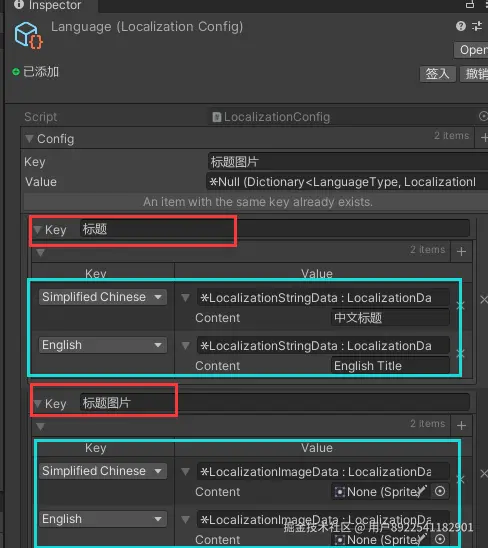Edit Content field containing 中文标题
This screenshot has height=548, width=488.
click(390, 318)
